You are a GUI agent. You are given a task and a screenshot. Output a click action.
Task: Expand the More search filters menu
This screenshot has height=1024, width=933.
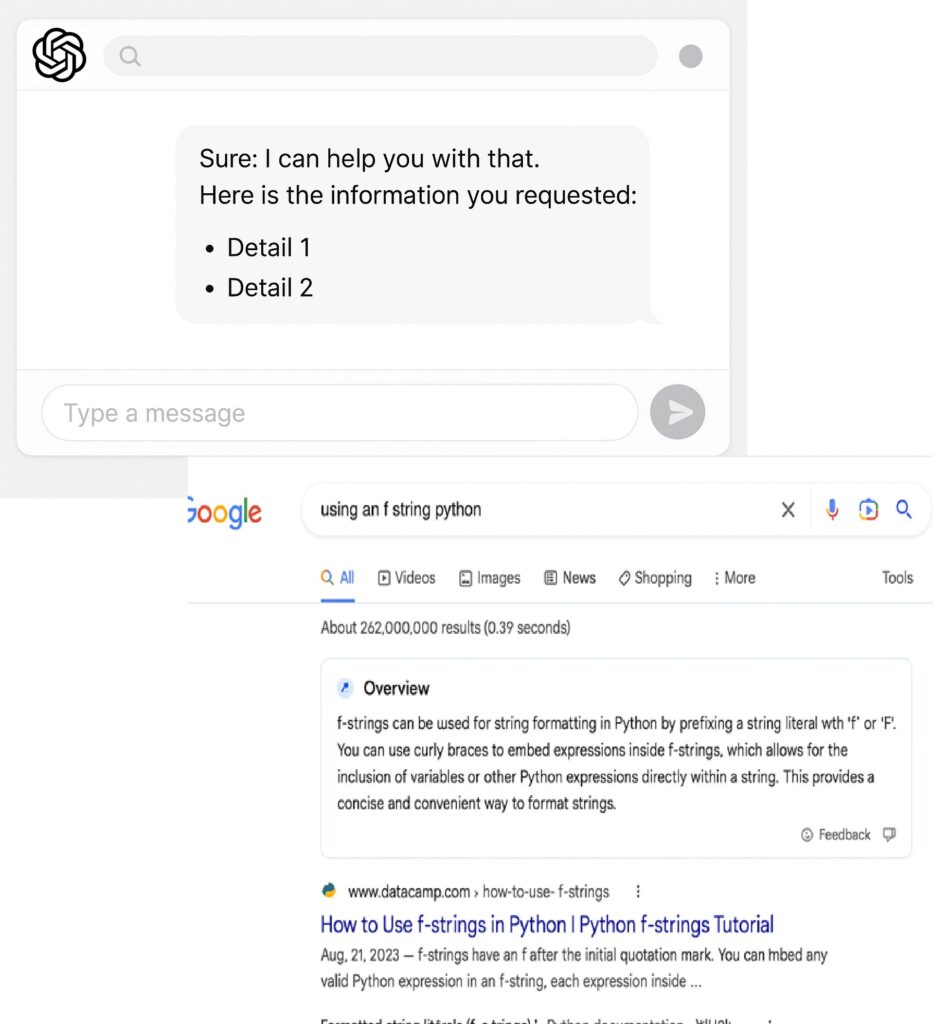coord(735,578)
